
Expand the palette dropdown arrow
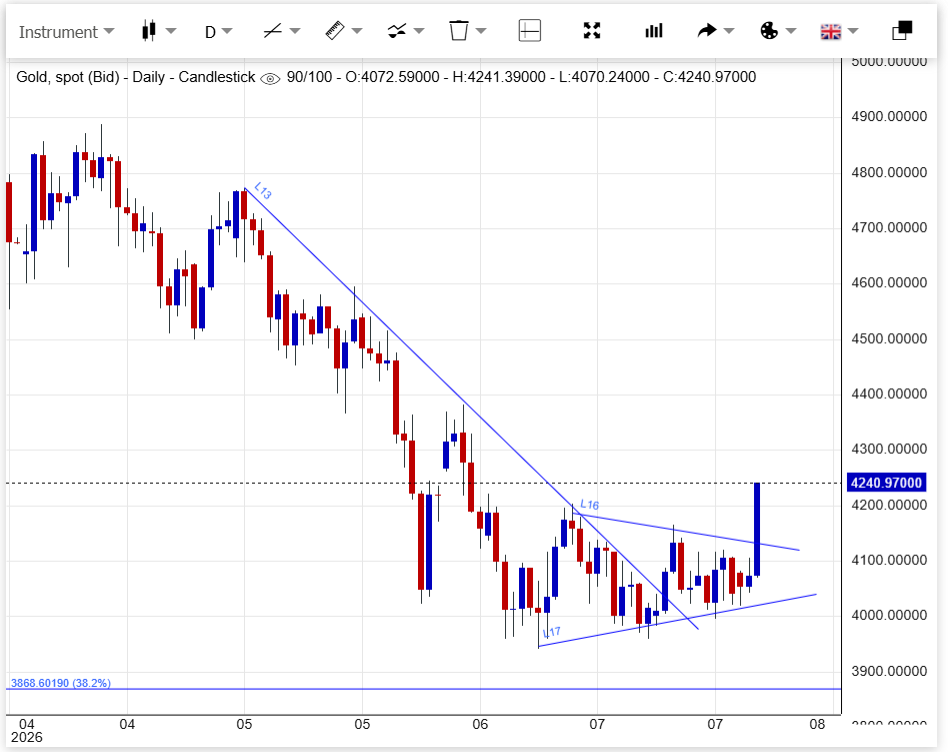click(791, 31)
